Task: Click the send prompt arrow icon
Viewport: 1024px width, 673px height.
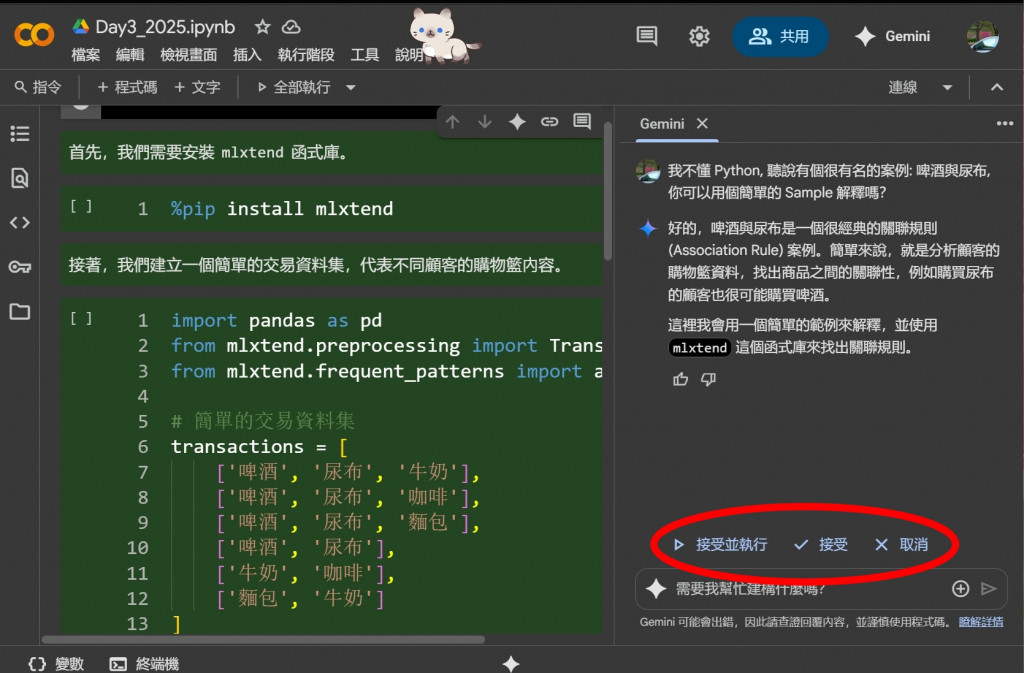Action: pyautogui.click(x=989, y=589)
